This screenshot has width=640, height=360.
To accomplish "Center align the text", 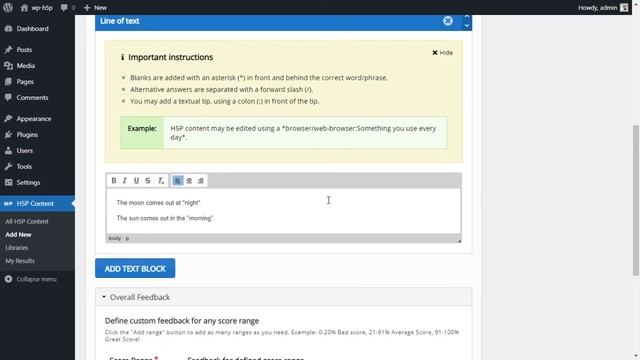I will point(189,180).
